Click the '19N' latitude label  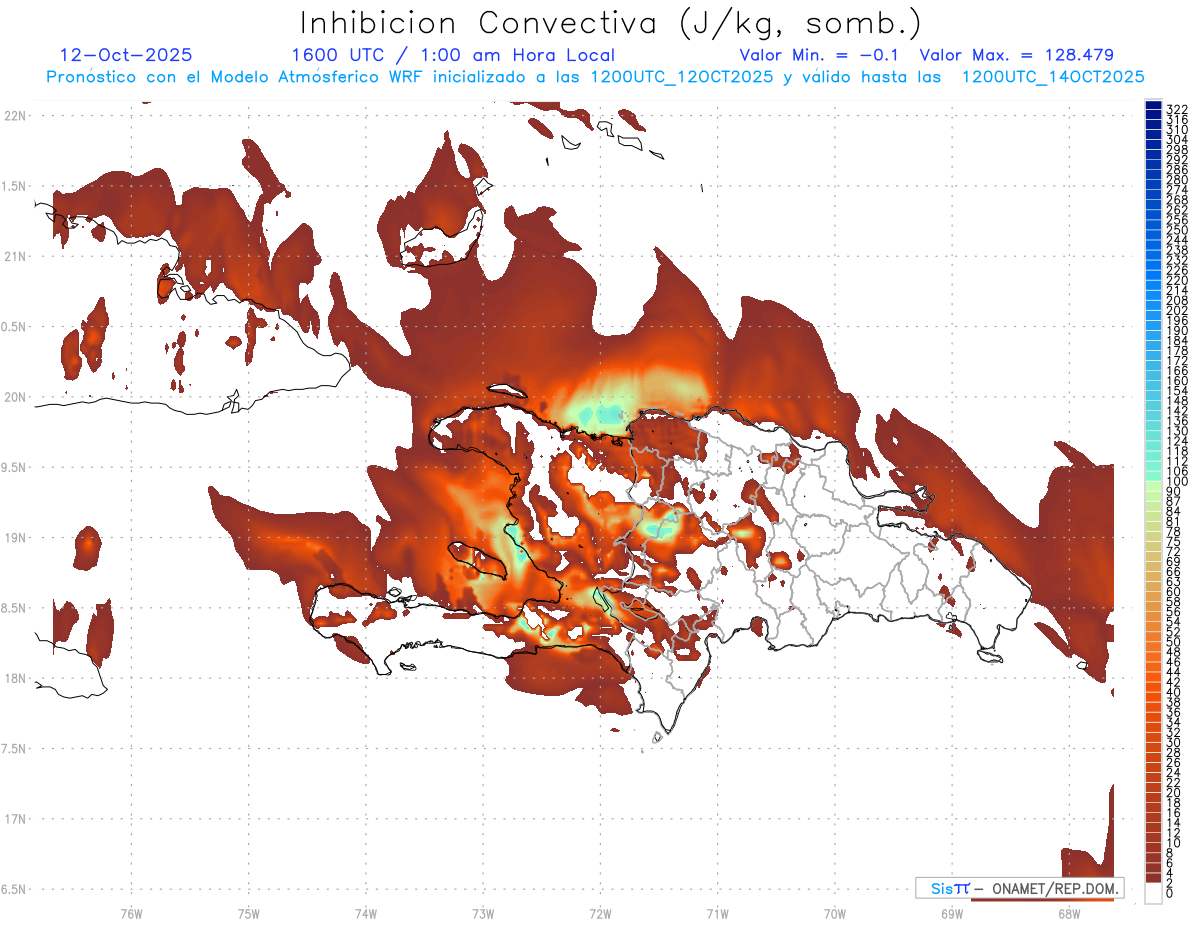15,538
